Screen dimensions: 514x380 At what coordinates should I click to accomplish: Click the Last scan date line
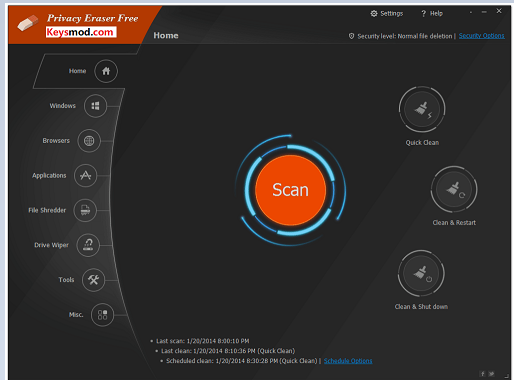point(202,341)
